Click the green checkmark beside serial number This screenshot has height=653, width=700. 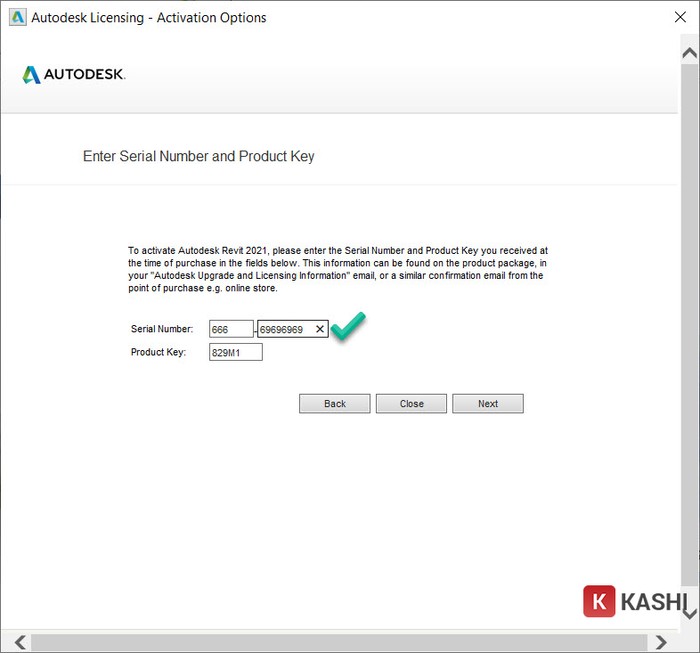coord(348,327)
